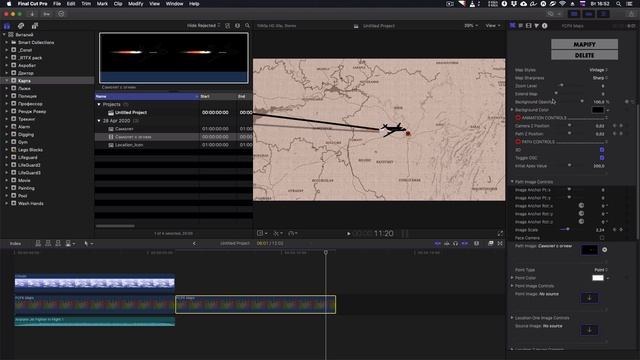Enable the Face Camera checkbox

coord(602,238)
